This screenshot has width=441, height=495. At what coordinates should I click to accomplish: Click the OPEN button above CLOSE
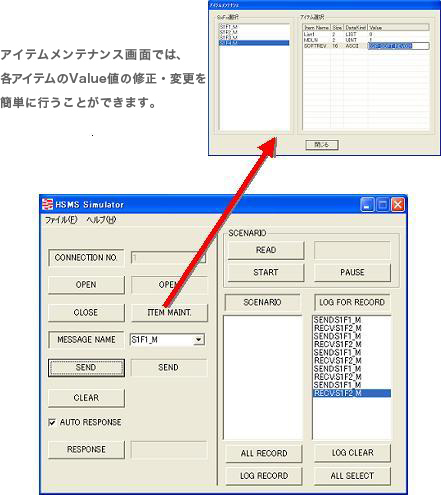[x=86, y=285]
